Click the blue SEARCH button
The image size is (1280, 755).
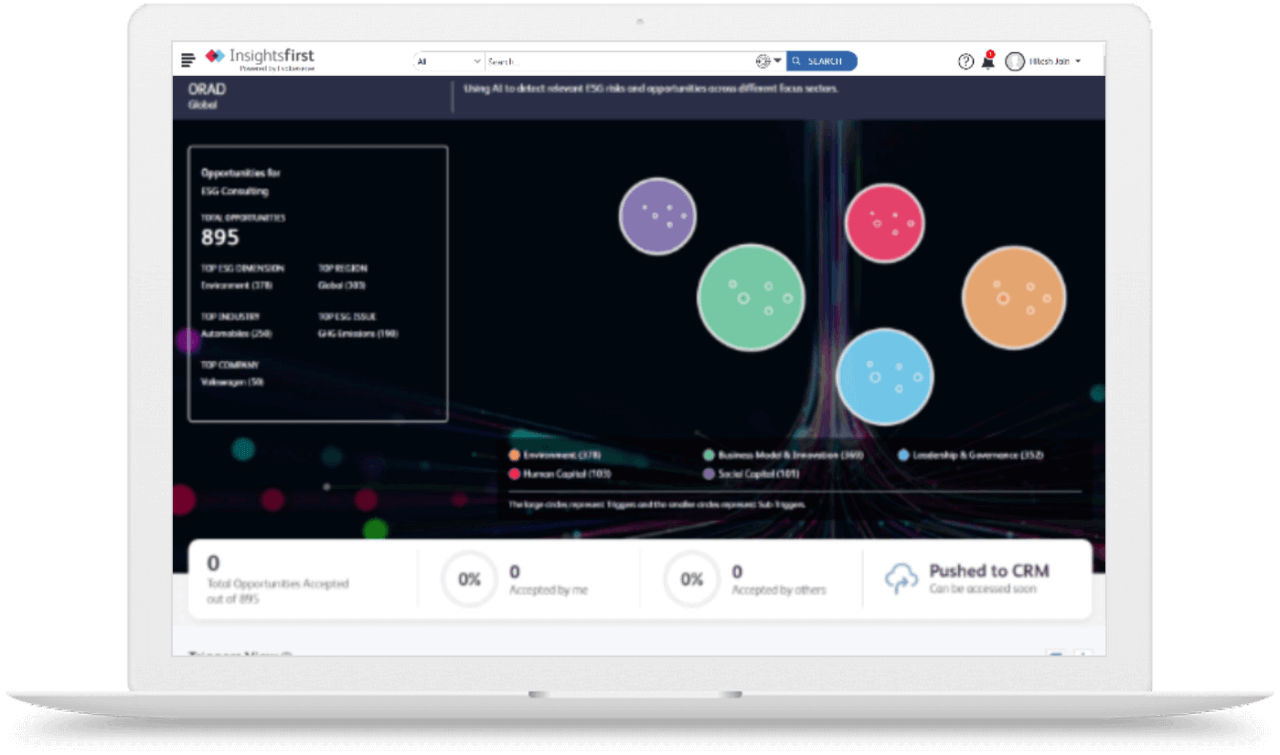822,61
